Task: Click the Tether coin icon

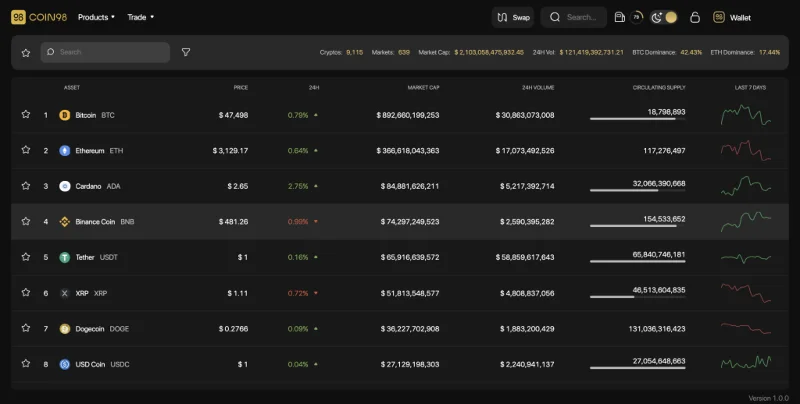Action: (64, 258)
